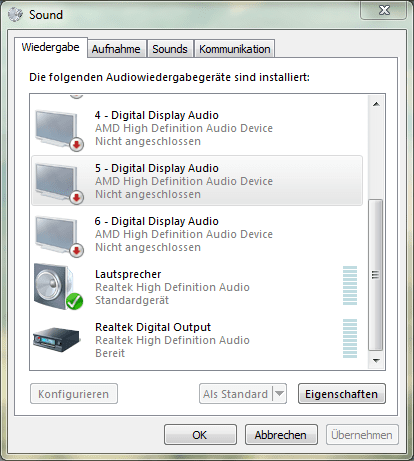Select the 4 - Digital Display Audio monitor icon
This screenshot has width=414, height=461.
click(x=59, y=130)
